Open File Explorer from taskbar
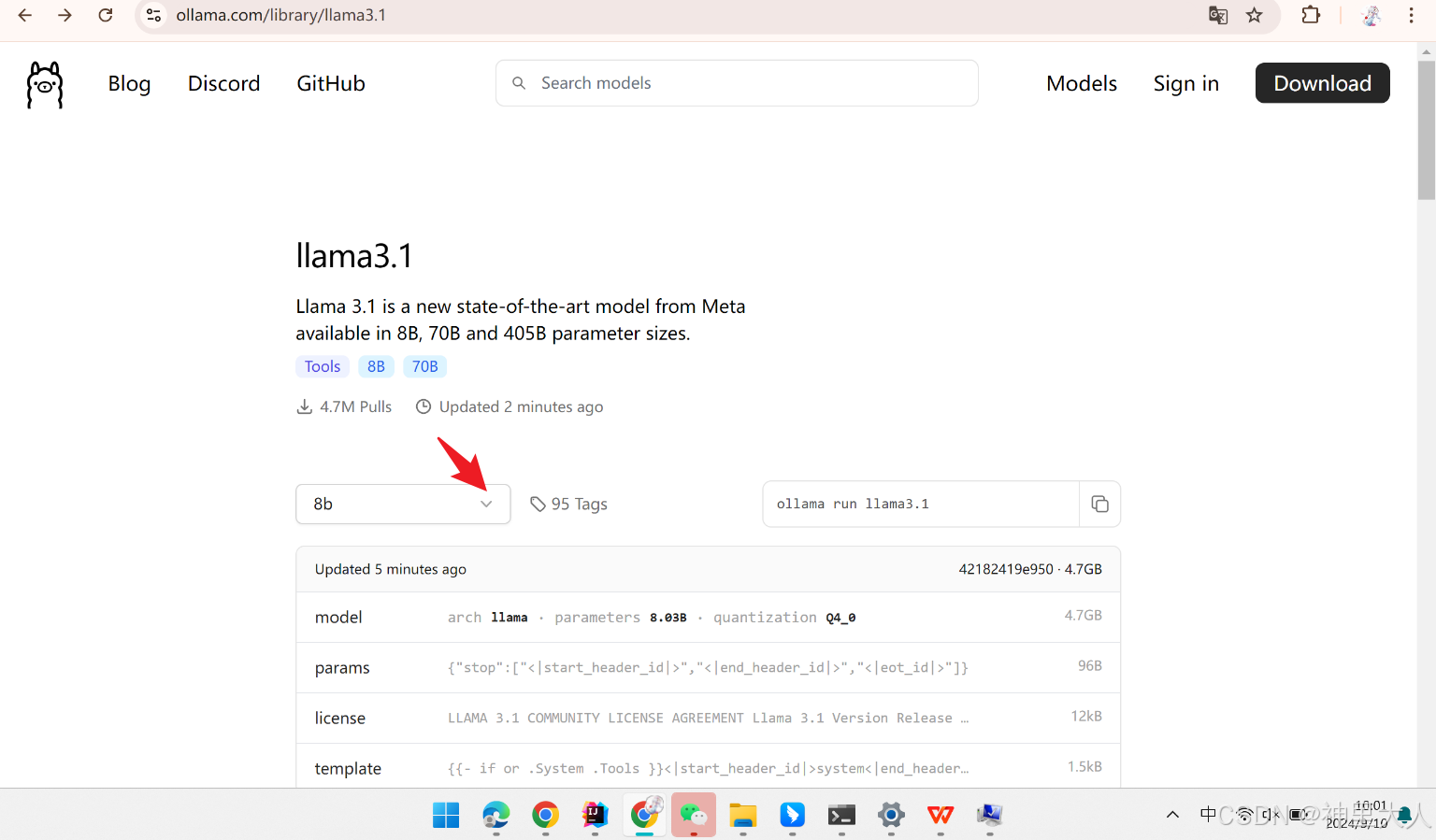This screenshot has width=1436, height=840. pyautogui.click(x=743, y=815)
